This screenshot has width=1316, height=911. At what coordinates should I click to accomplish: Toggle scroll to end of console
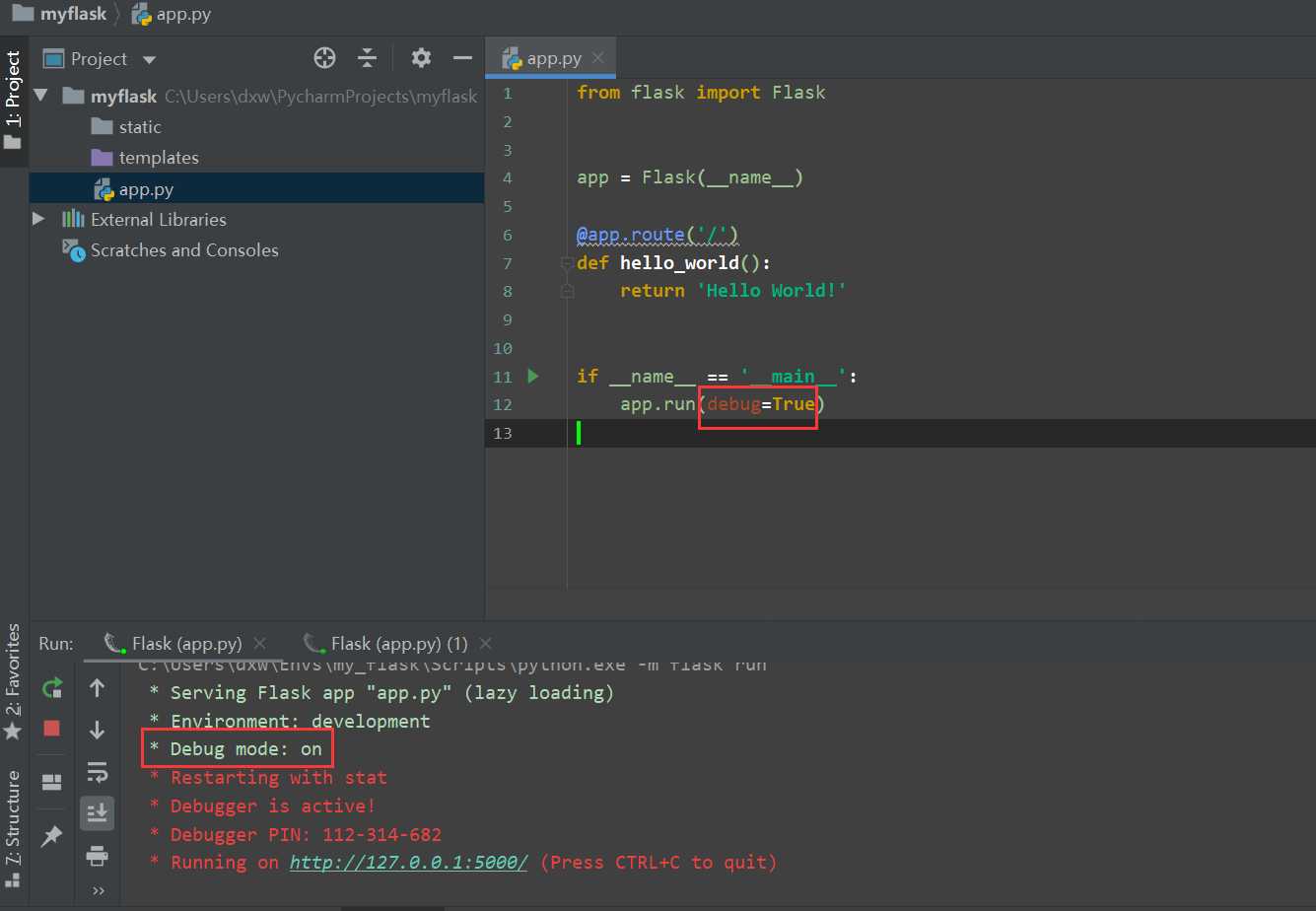click(97, 813)
